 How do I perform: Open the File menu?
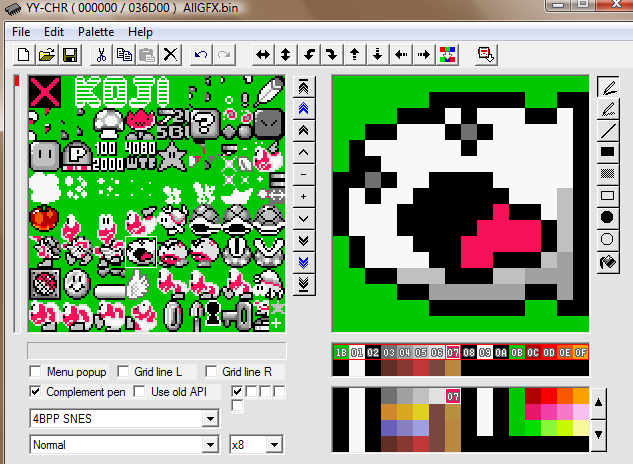[21, 32]
